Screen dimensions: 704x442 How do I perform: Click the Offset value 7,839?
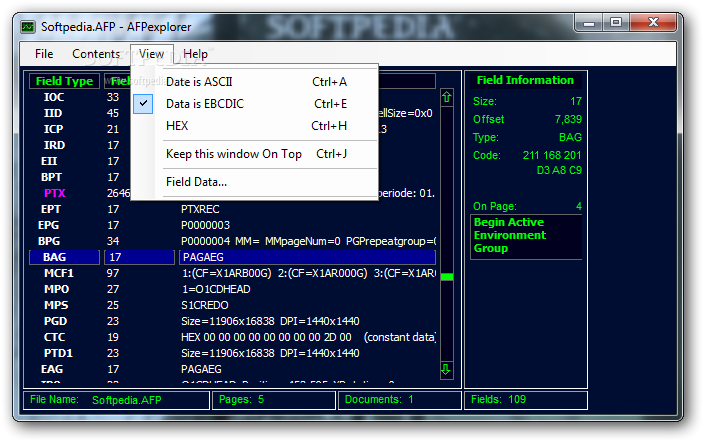point(568,119)
